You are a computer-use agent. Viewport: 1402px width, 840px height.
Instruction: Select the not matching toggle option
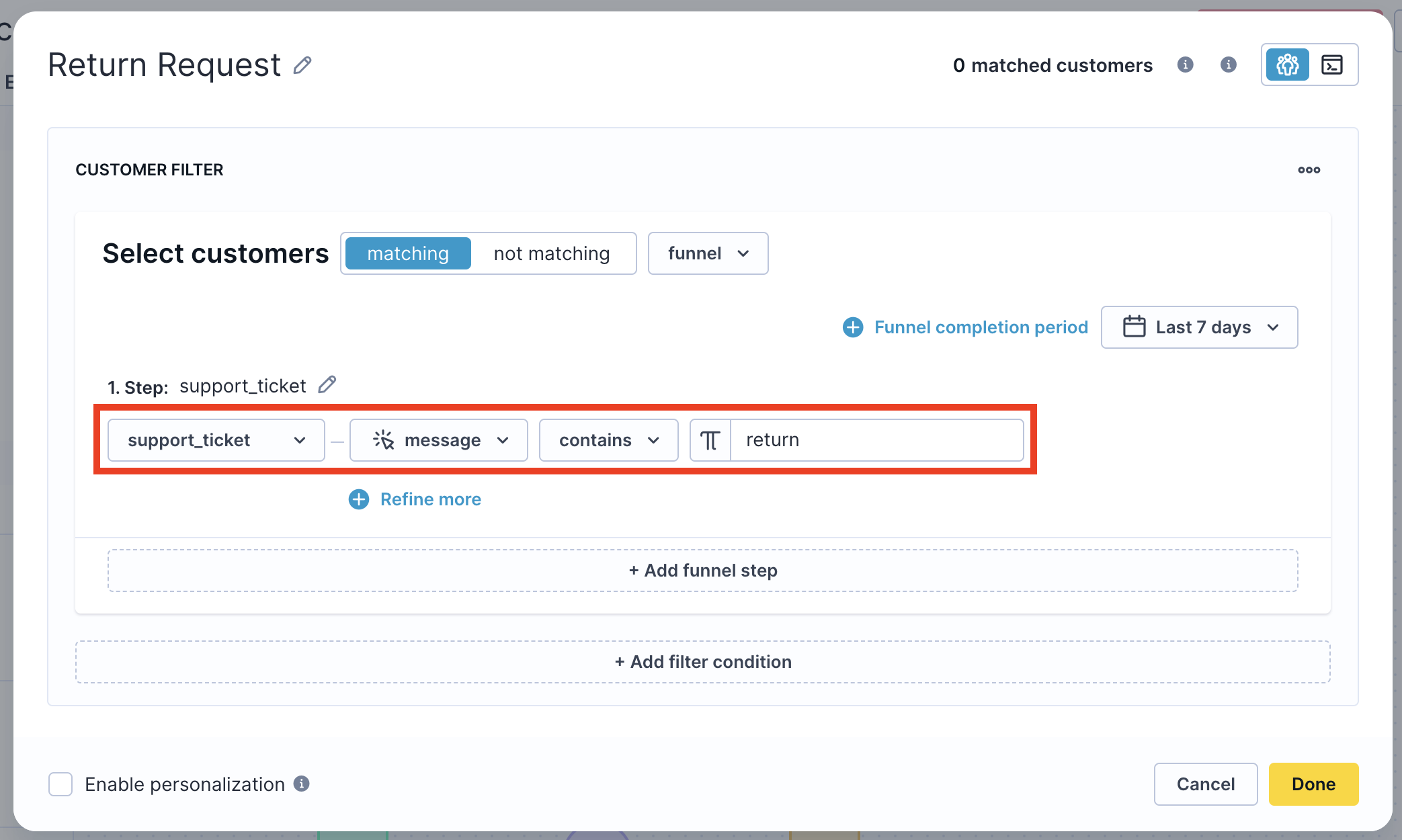click(551, 253)
